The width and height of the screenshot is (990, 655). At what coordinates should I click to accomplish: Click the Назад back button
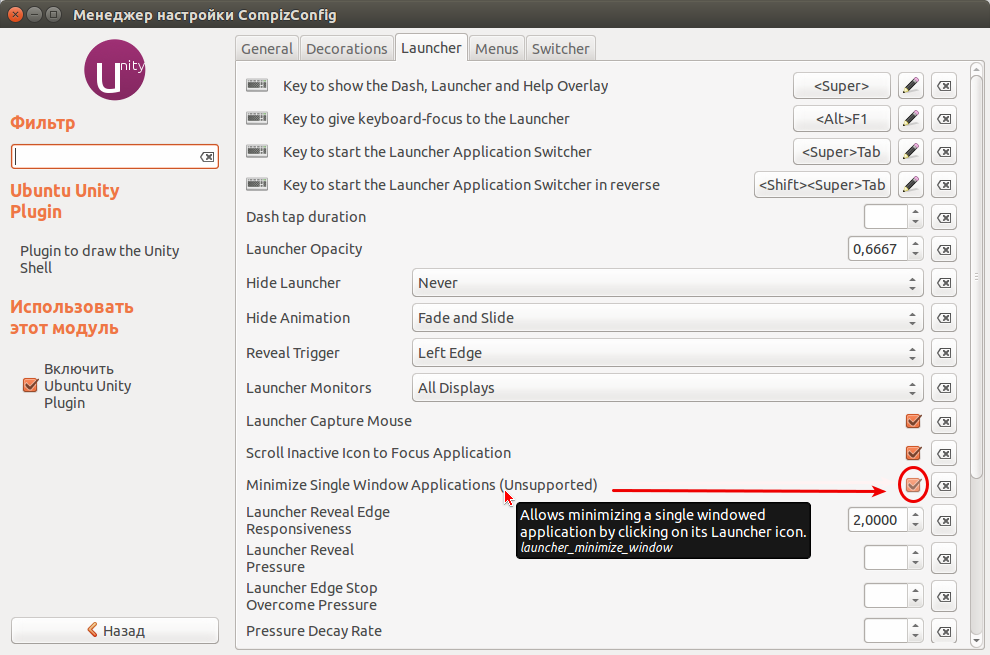tap(115, 631)
